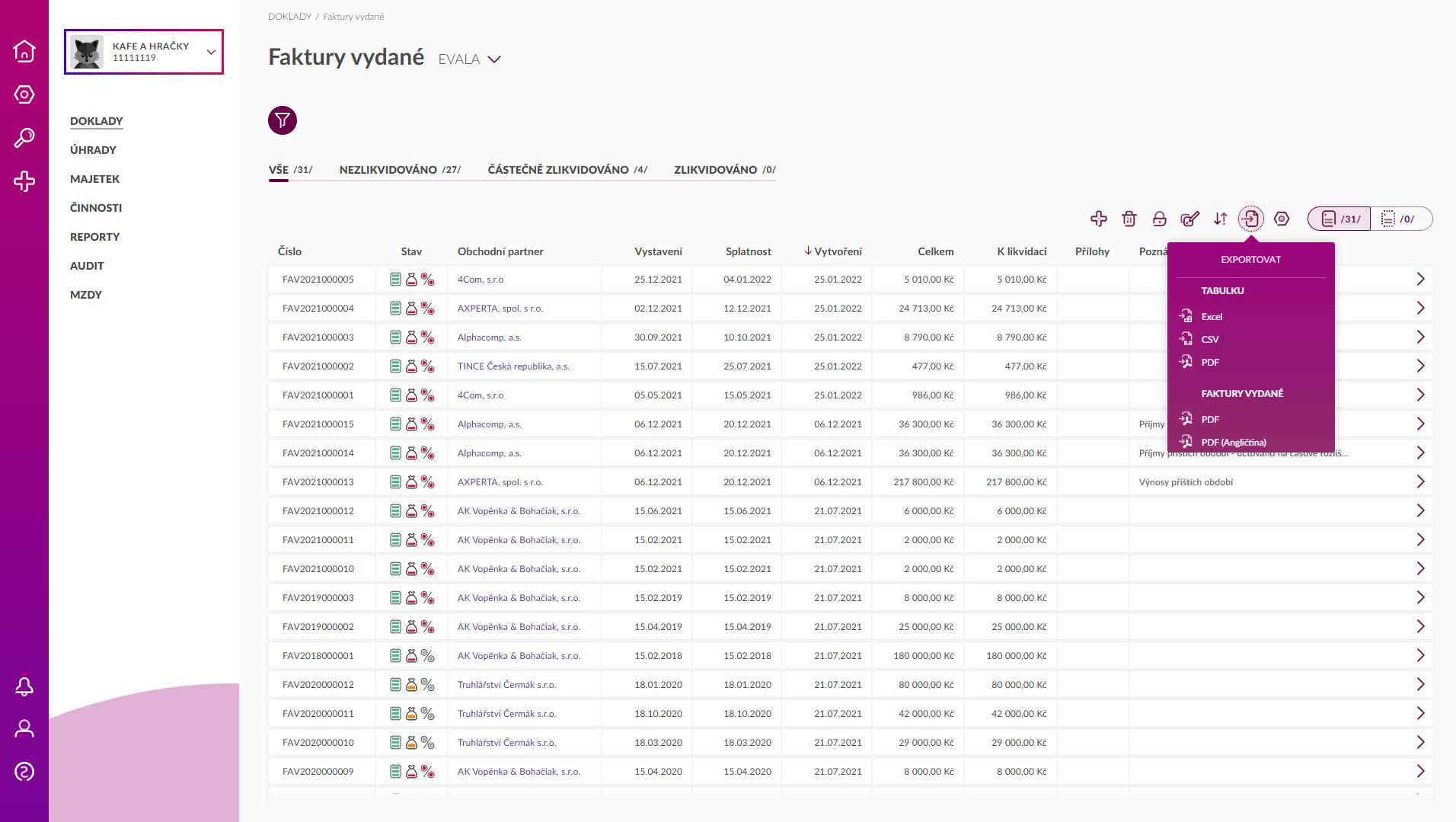
Task: Open MAJETEK in left navigation
Action: (x=94, y=179)
